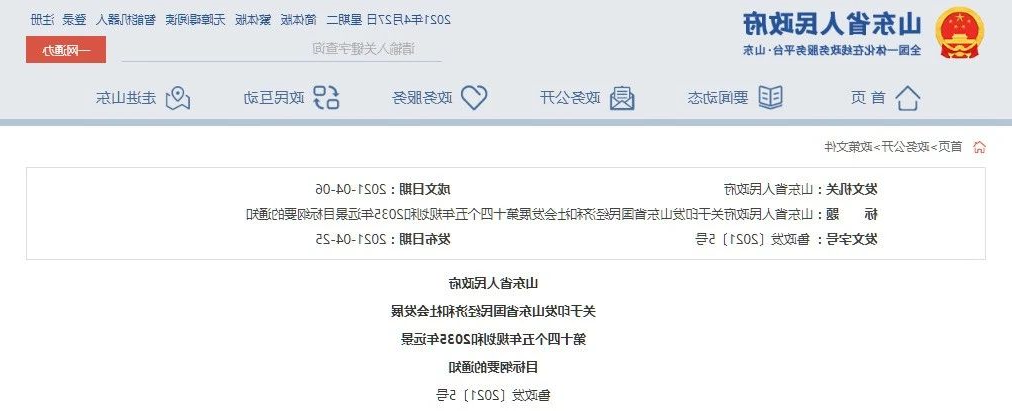Open the 政民互动 interaction icon
Screen dimensions: 1012x411
326,98
